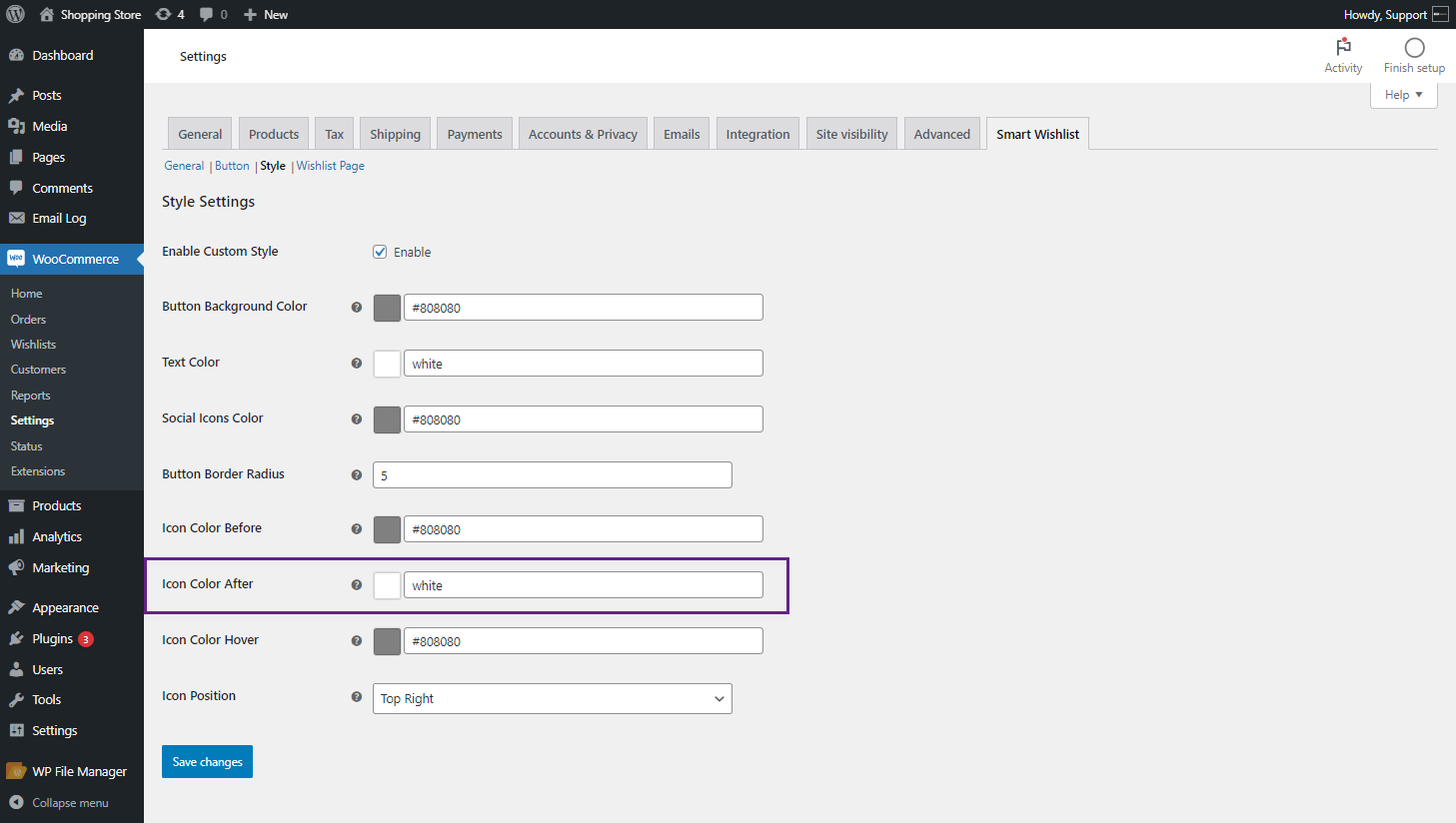Focus the Button Background Color text field
Viewport: 1456px width, 823px height.
[x=584, y=308]
